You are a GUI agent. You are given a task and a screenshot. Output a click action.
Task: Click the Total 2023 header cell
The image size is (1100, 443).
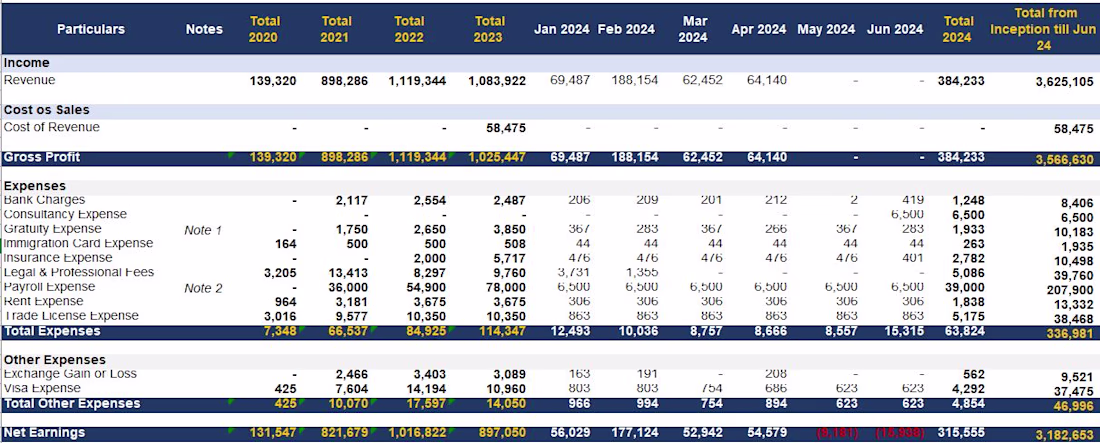click(488, 29)
